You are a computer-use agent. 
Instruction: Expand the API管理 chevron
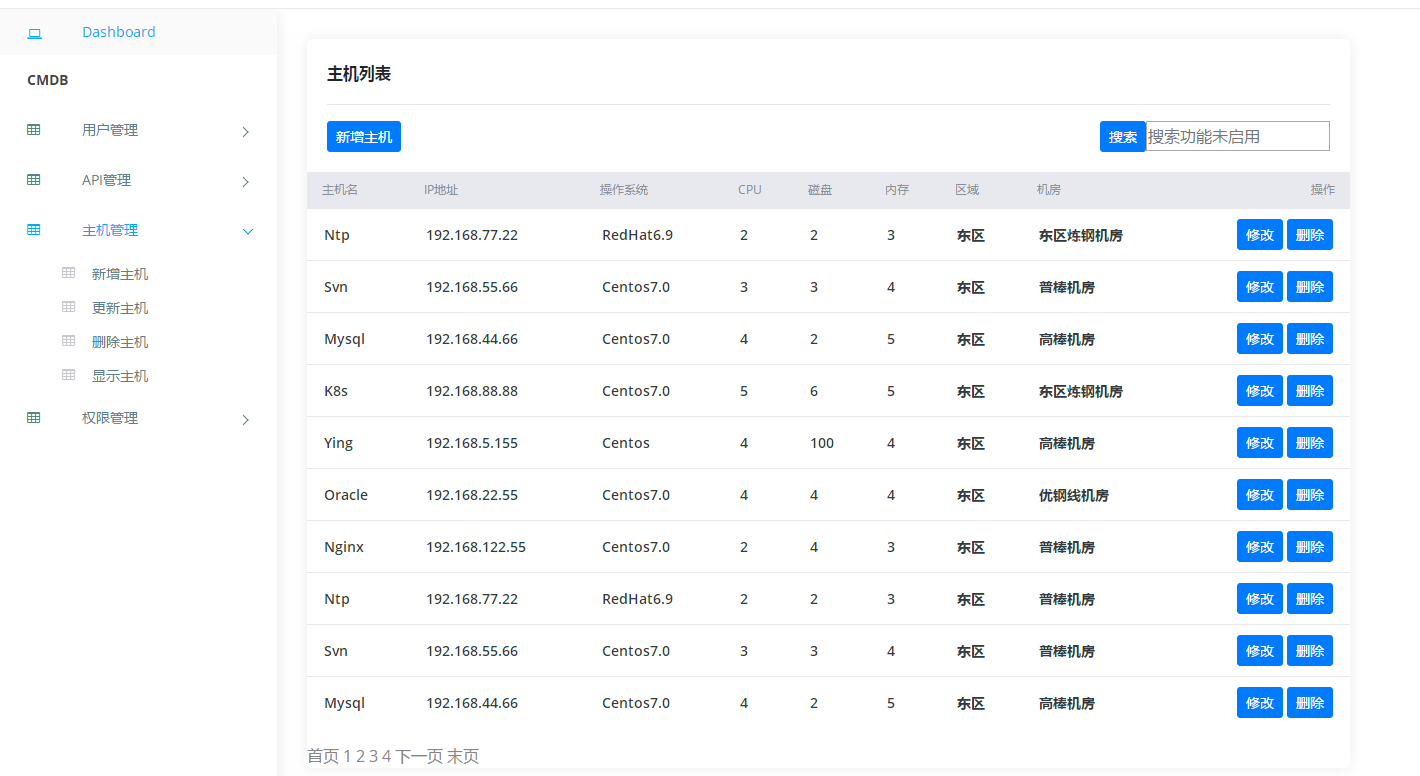[246, 181]
